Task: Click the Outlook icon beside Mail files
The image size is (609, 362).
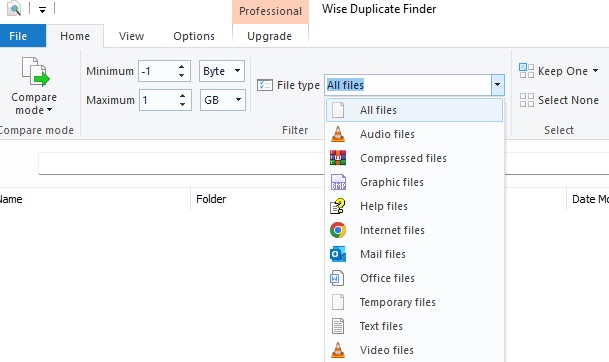Action: point(338,254)
